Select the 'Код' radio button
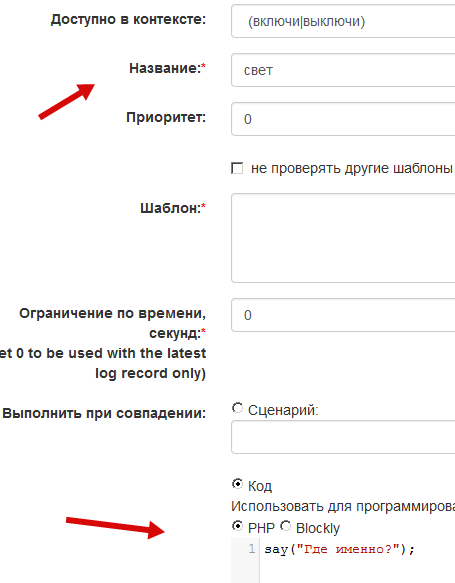The height and width of the screenshot is (583, 455). point(237,484)
